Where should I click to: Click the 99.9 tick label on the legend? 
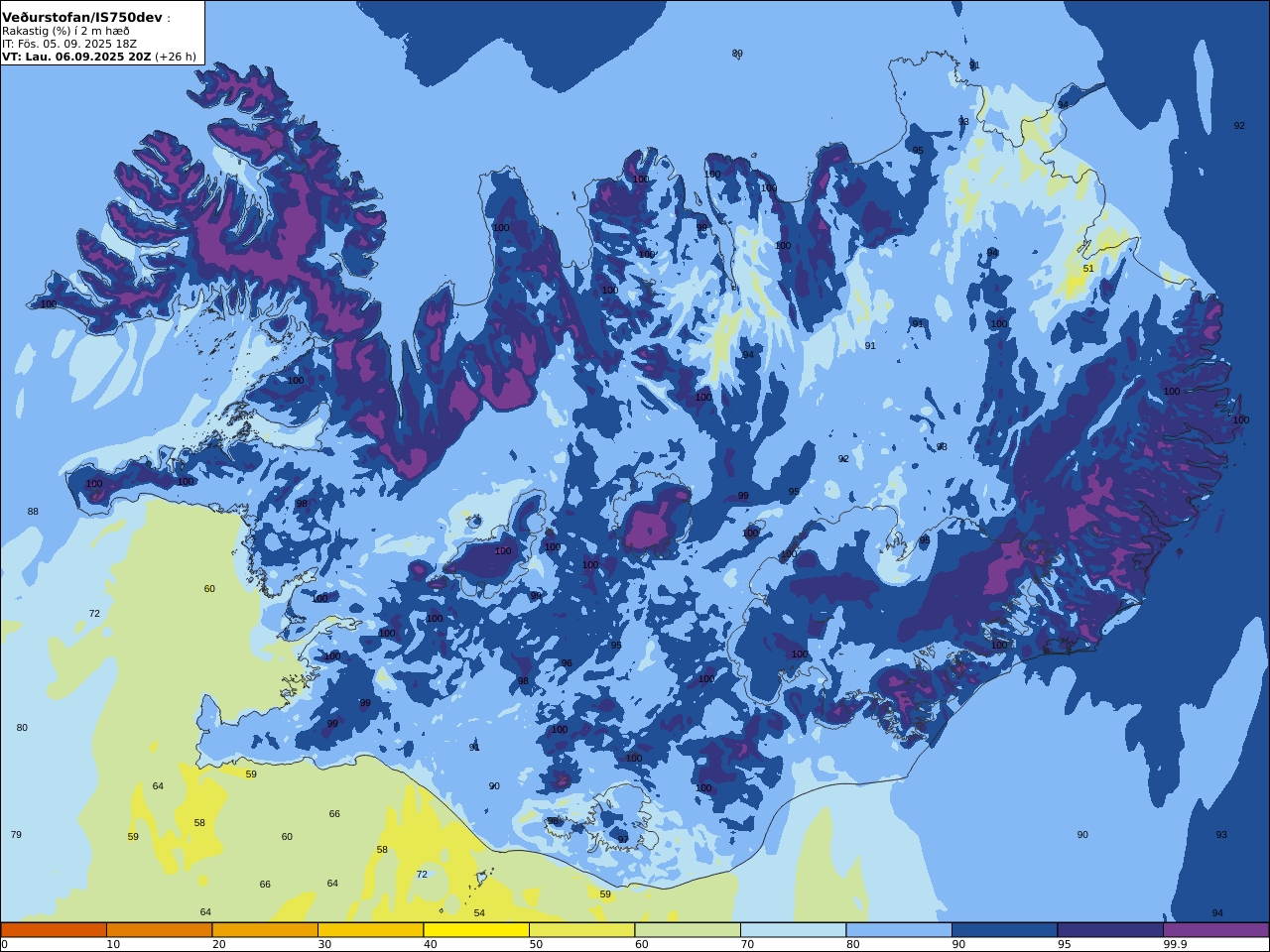[x=1175, y=944]
